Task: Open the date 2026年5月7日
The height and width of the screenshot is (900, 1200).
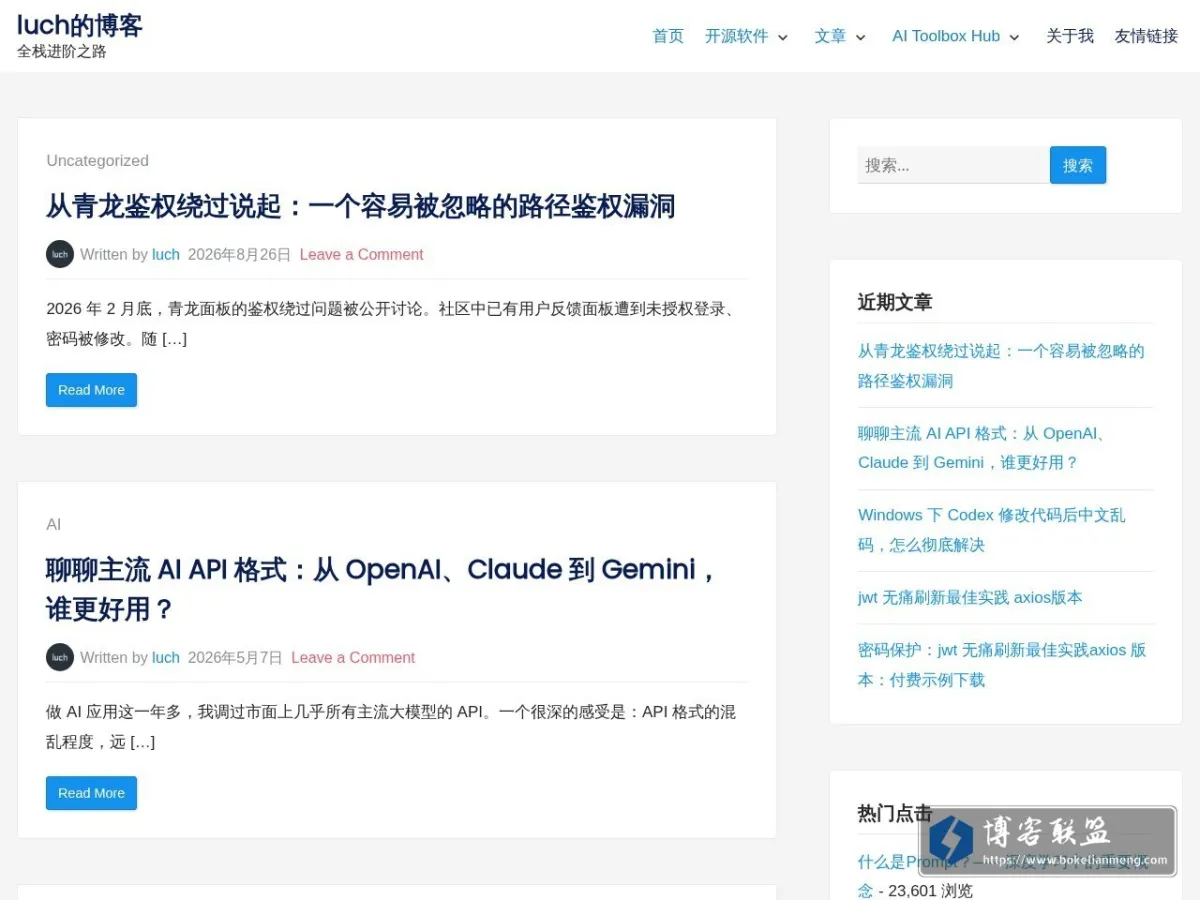Action: (x=235, y=658)
